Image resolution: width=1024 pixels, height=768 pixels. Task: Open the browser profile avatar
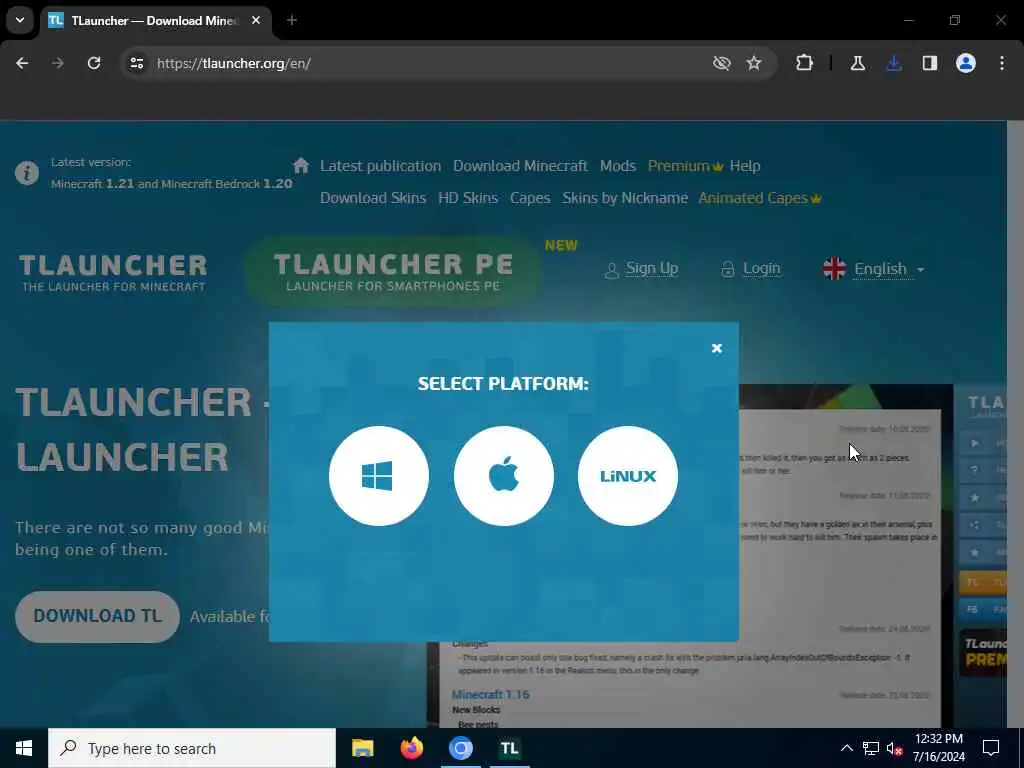pyautogui.click(x=965, y=63)
